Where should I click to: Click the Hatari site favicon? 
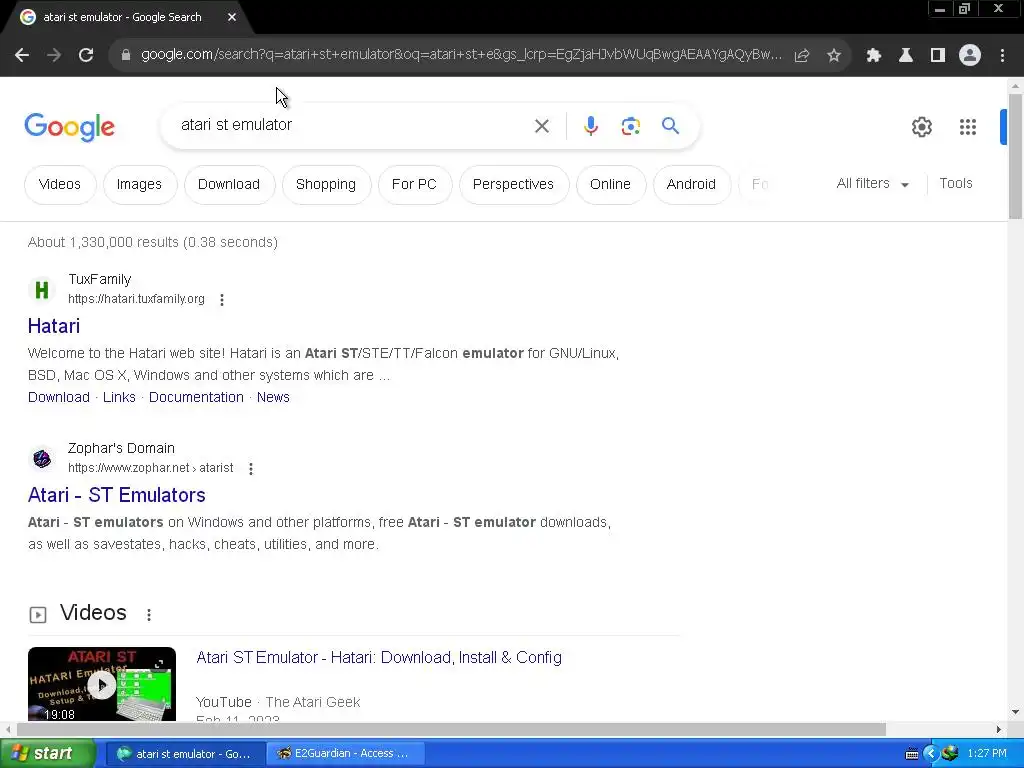pyautogui.click(x=42, y=289)
